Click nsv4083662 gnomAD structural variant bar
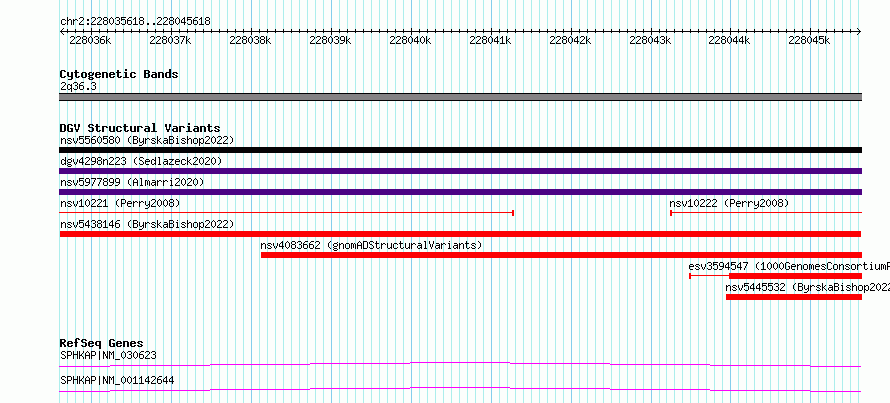Viewport: 890px width, 403px height. point(561,255)
